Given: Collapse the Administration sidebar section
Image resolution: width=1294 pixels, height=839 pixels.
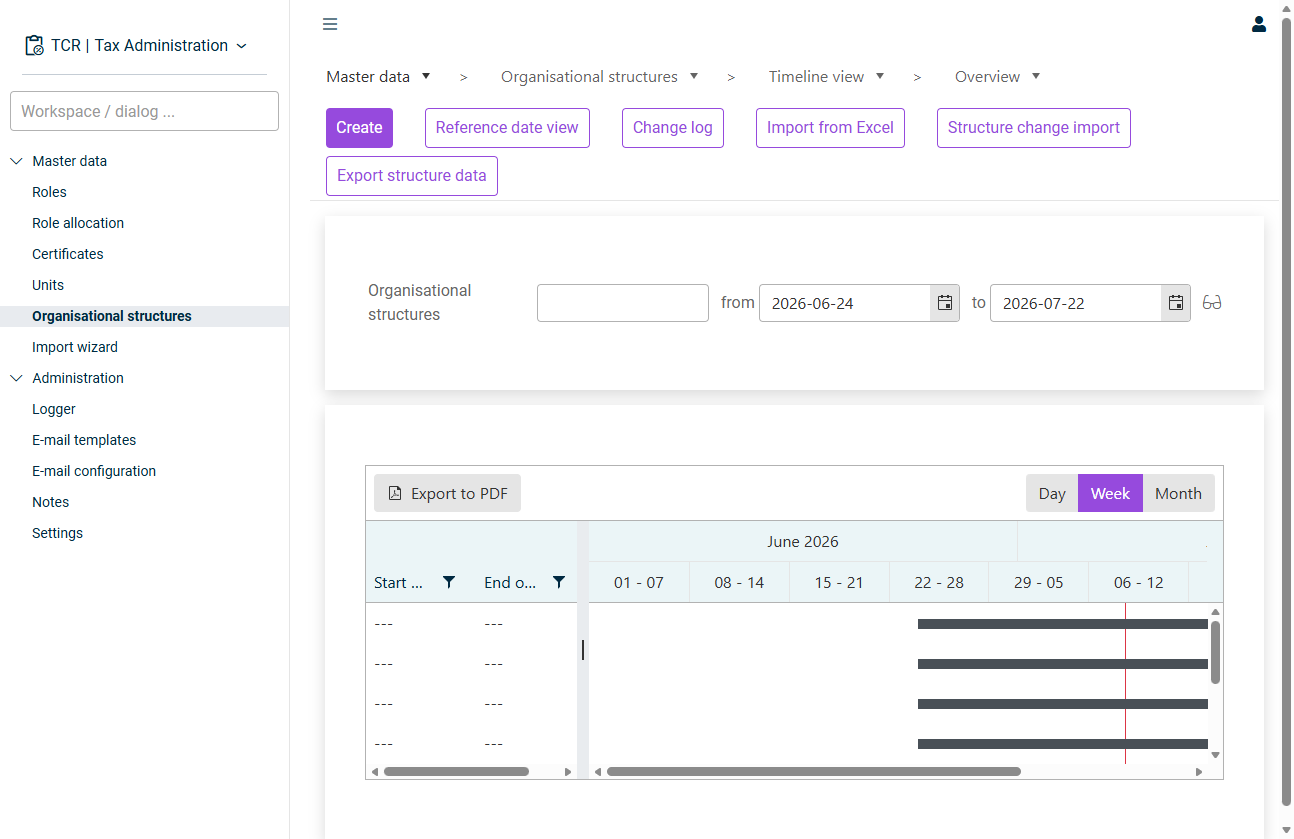Looking at the screenshot, I should [16, 378].
